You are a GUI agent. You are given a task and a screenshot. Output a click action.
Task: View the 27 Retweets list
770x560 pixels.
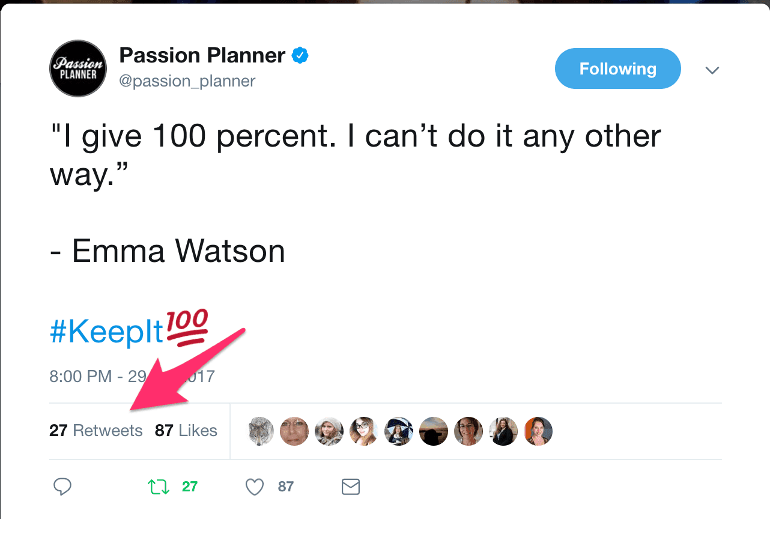point(96,431)
